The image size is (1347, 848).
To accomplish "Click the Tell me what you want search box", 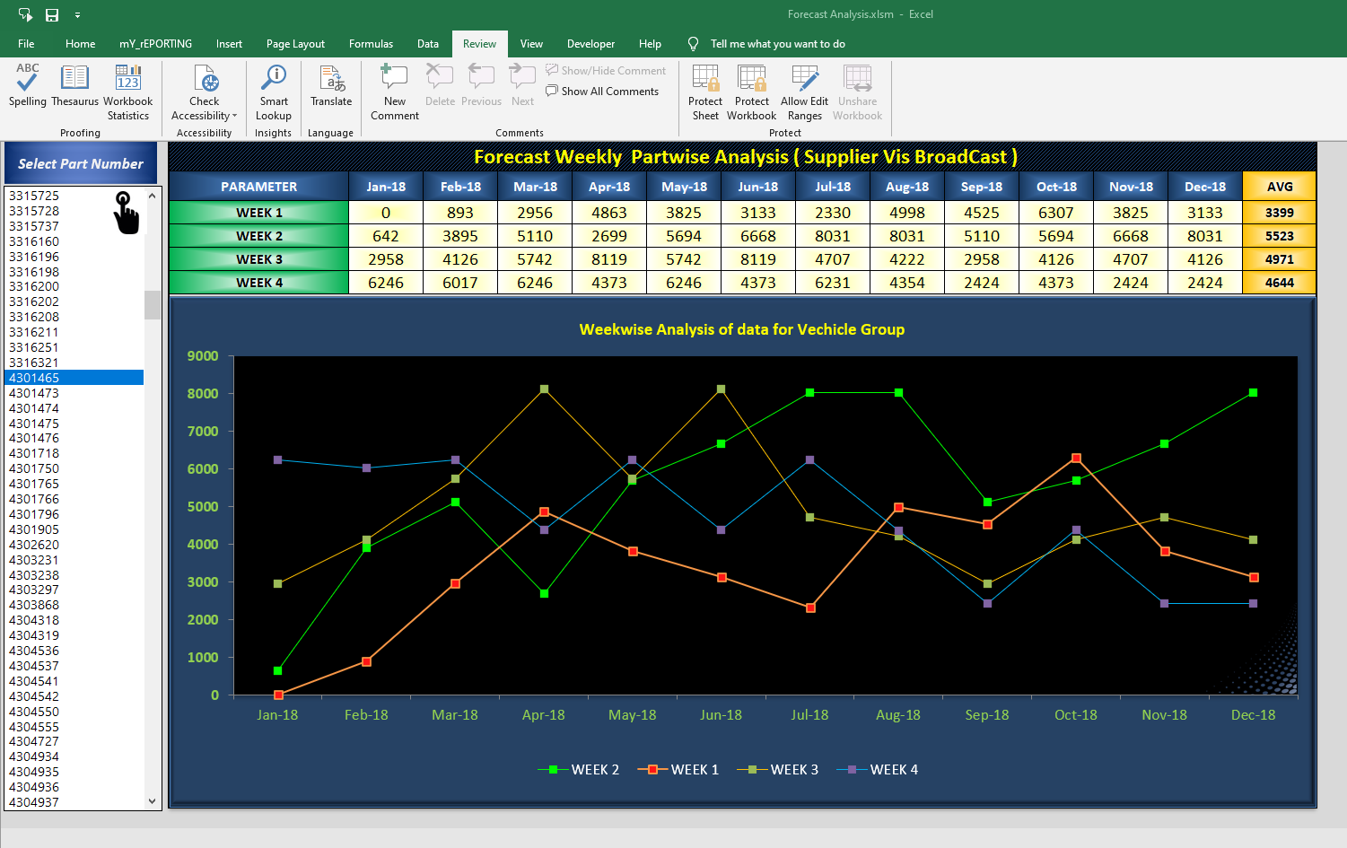I will click(777, 44).
